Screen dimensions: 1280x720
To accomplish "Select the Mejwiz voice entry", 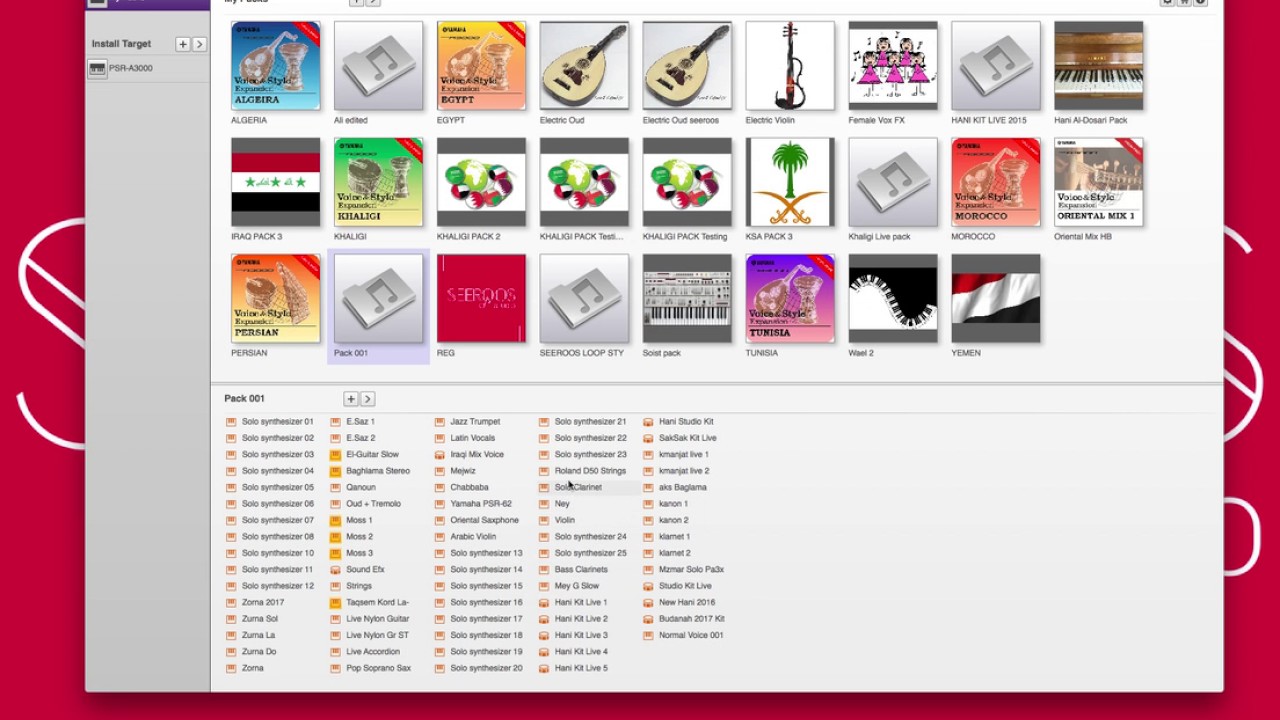I will pyautogui.click(x=462, y=471).
